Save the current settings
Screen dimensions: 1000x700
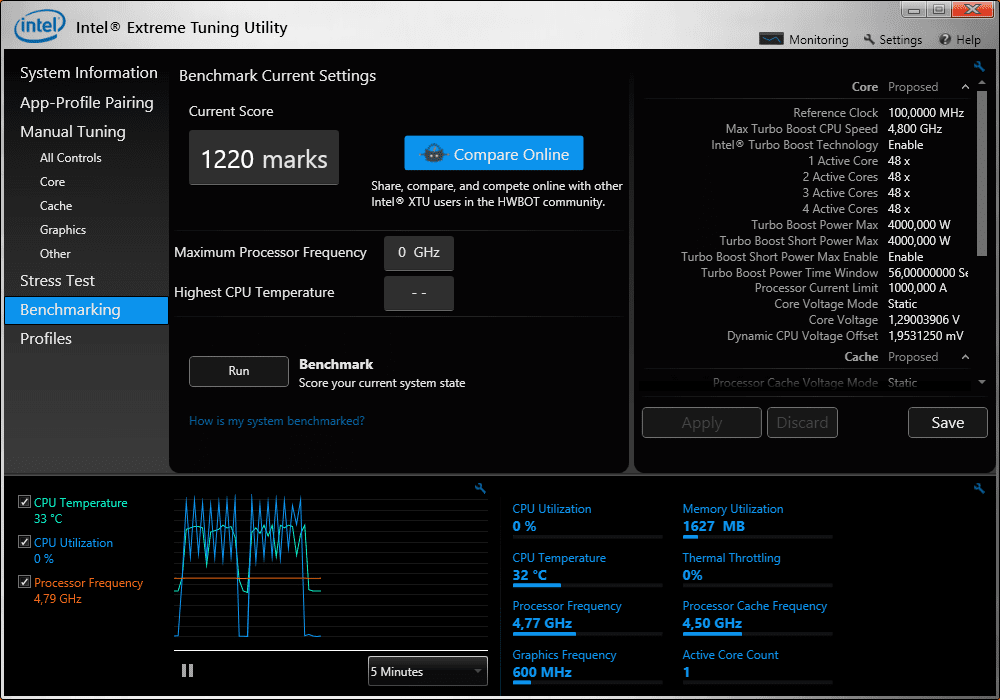coord(948,423)
